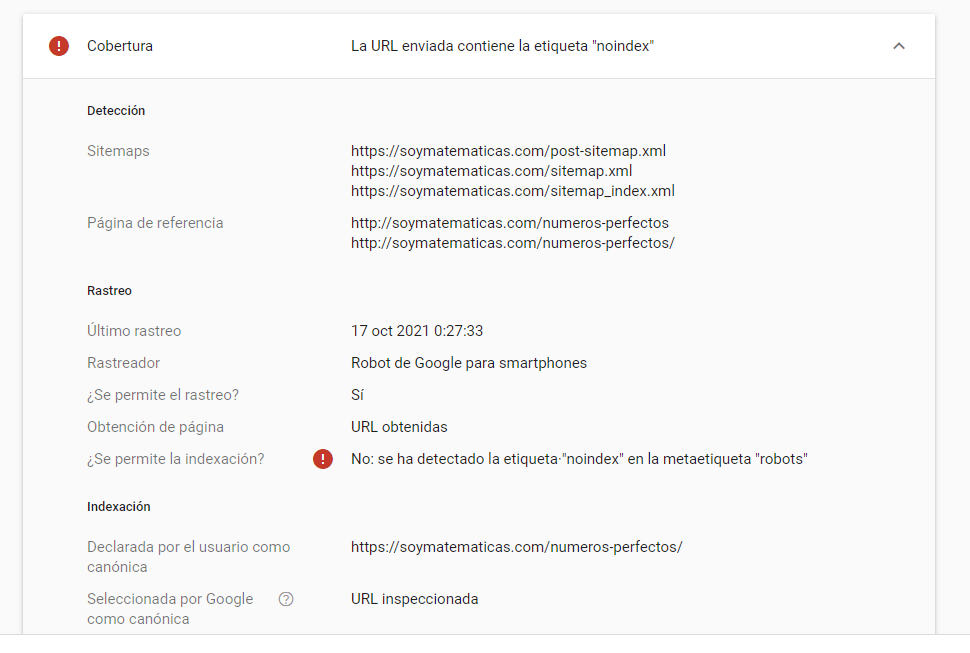Click the 'URL inspeccionada' value
This screenshot has width=970, height=653.
click(414, 599)
